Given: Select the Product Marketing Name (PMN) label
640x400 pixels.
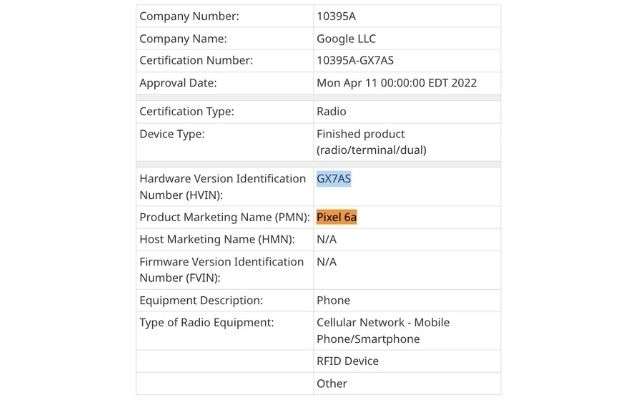Looking at the screenshot, I should tap(224, 217).
